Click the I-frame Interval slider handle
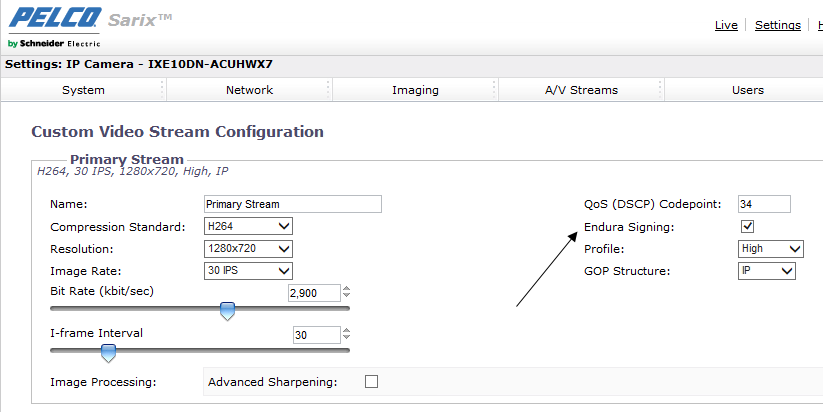Image resolution: width=823 pixels, height=412 pixels. click(108, 352)
